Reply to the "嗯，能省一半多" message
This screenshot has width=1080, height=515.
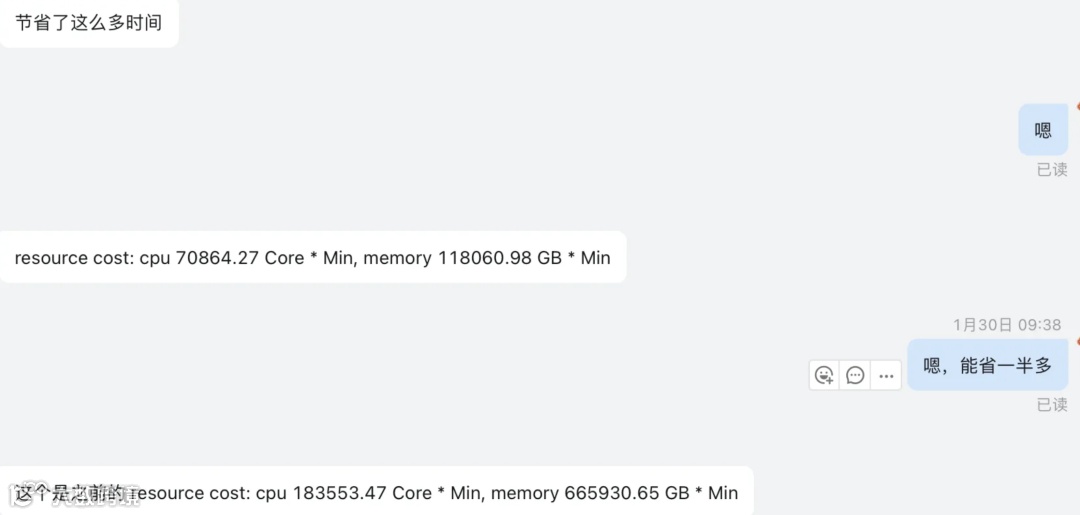tap(855, 375)
